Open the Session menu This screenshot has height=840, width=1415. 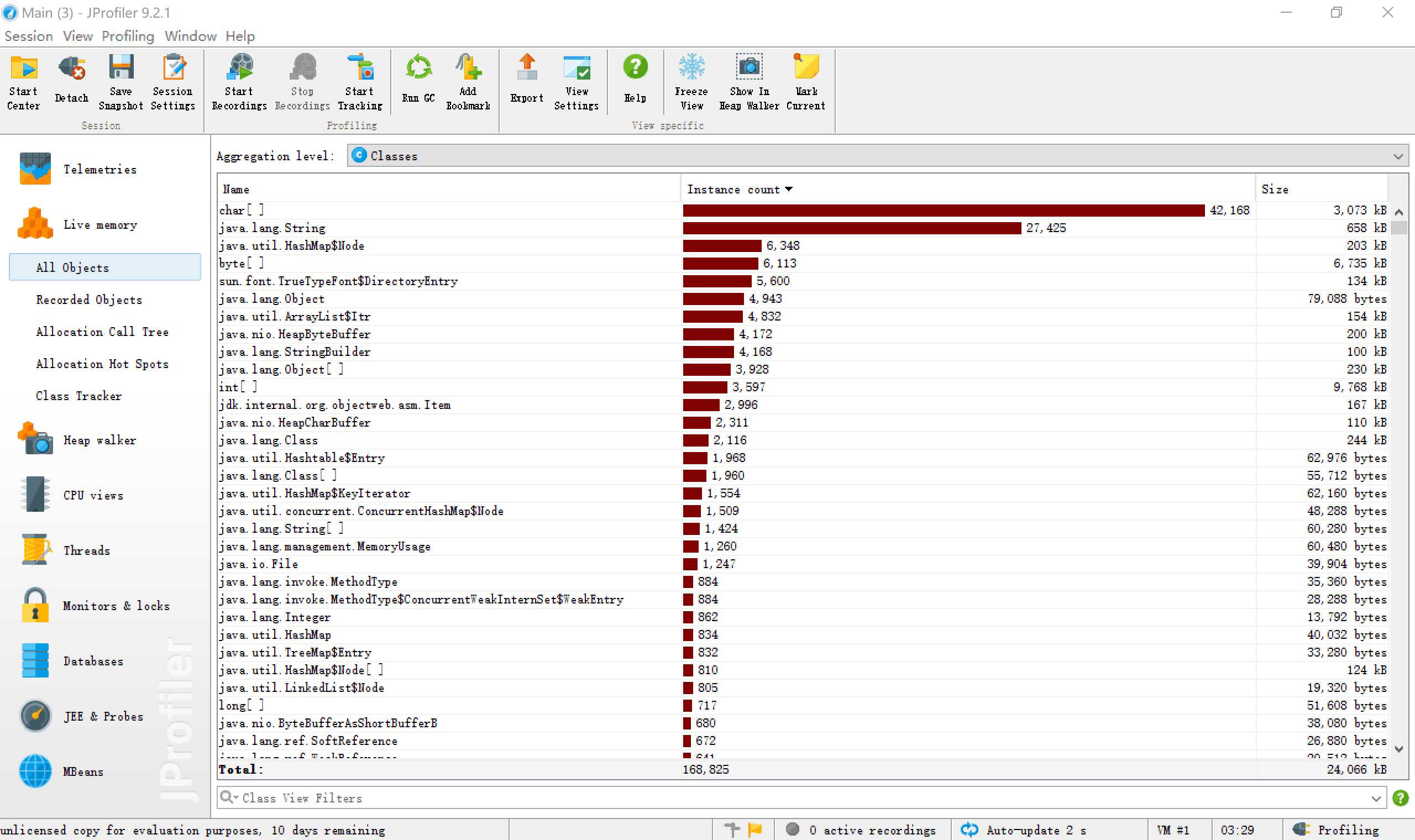click(28, 36)
